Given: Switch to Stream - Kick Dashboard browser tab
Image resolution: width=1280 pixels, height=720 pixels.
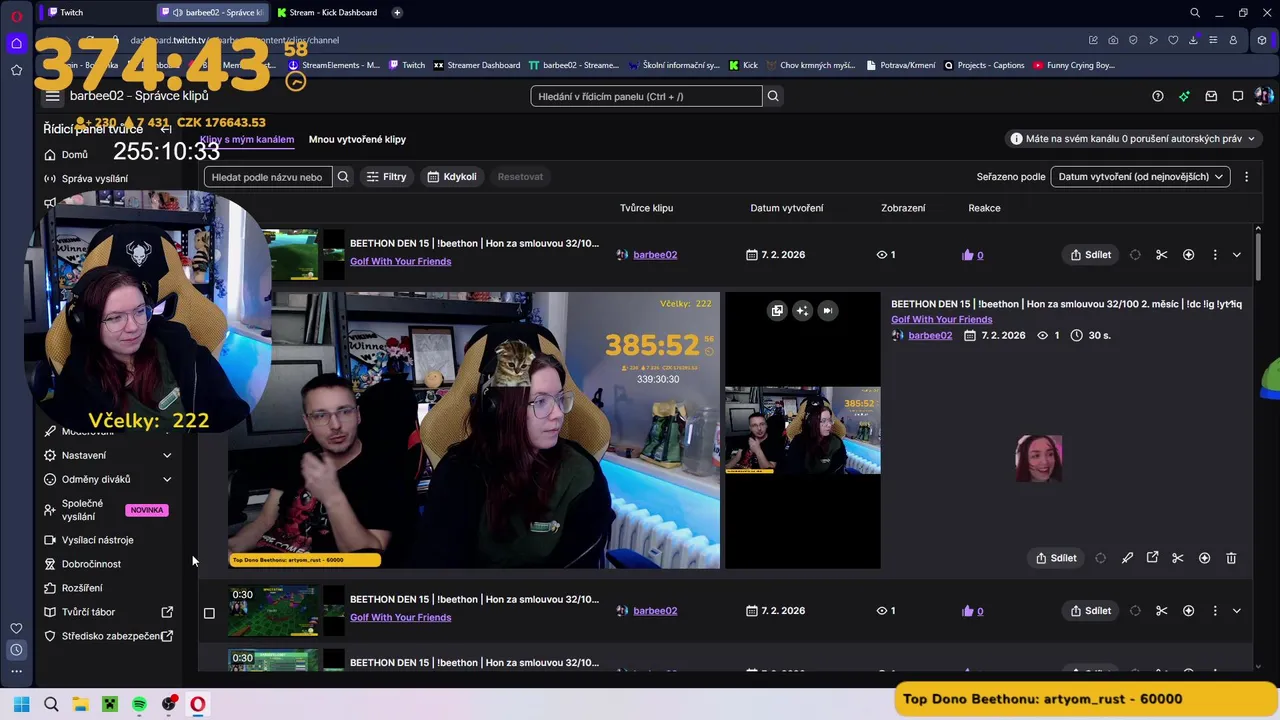Looking at the screenshot, I should coord(328,12).
